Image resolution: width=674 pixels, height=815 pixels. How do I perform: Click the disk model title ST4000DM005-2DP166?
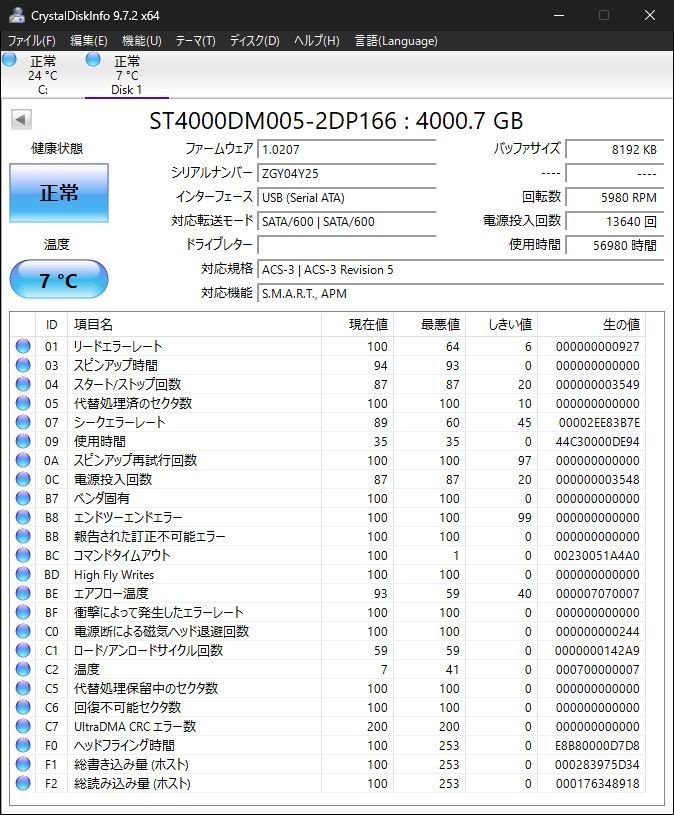273,121
